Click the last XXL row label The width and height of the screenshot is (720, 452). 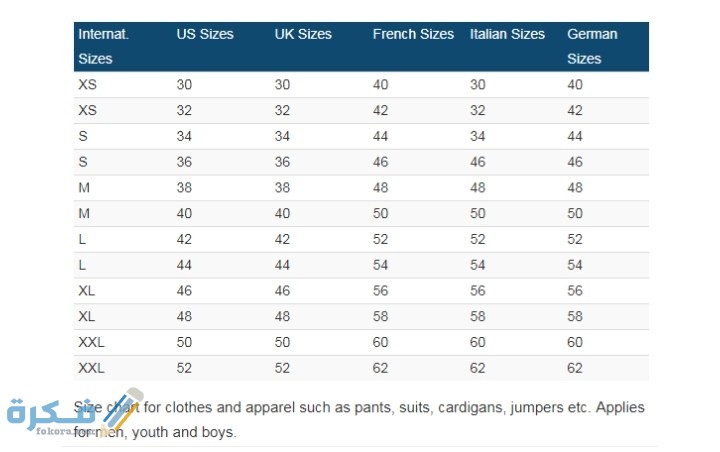point(91,368)
